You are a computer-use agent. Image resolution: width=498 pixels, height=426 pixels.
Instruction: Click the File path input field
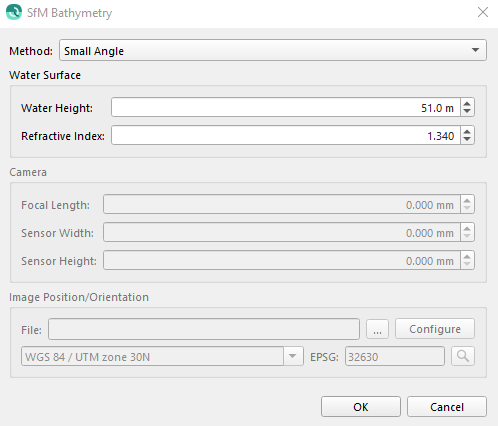pos(204,329)
